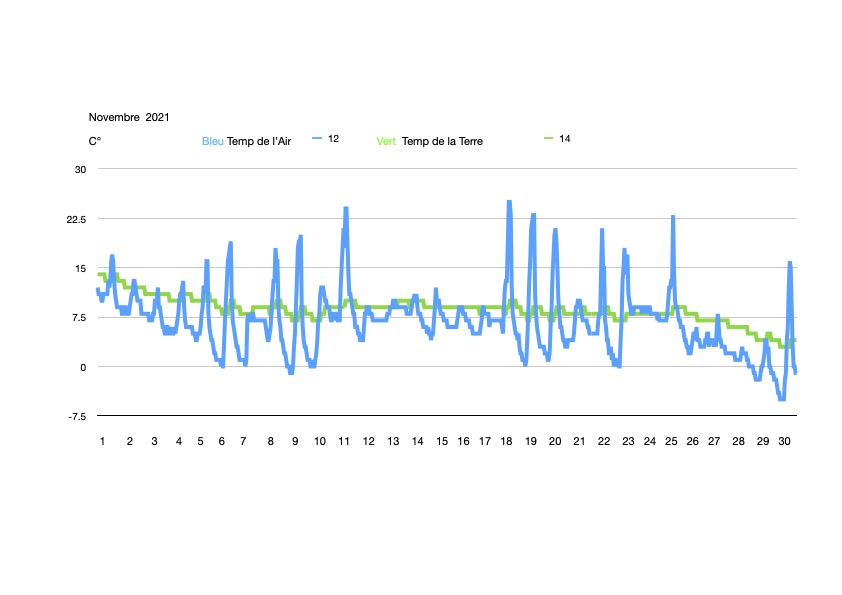
Task: Select the green legend value 14
Action: pyautogui.click(x=565, y=139)
